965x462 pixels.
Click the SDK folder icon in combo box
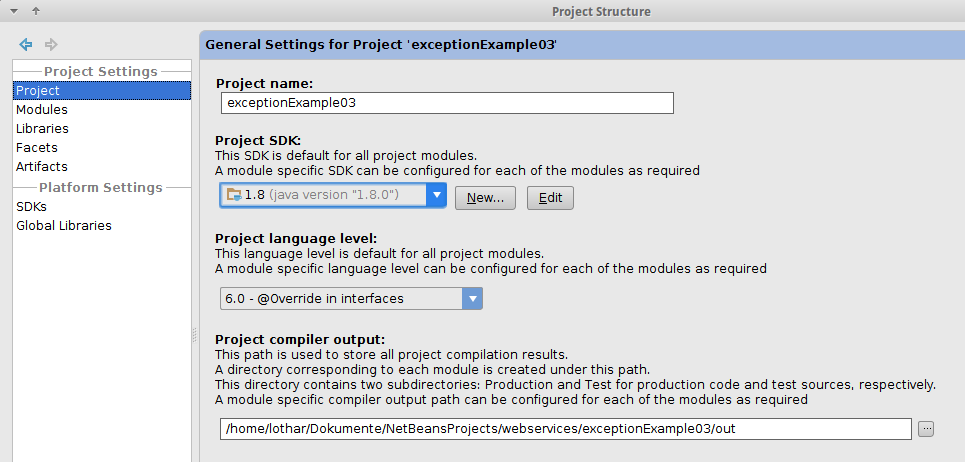pyautogui.click(x=234, y=195)
